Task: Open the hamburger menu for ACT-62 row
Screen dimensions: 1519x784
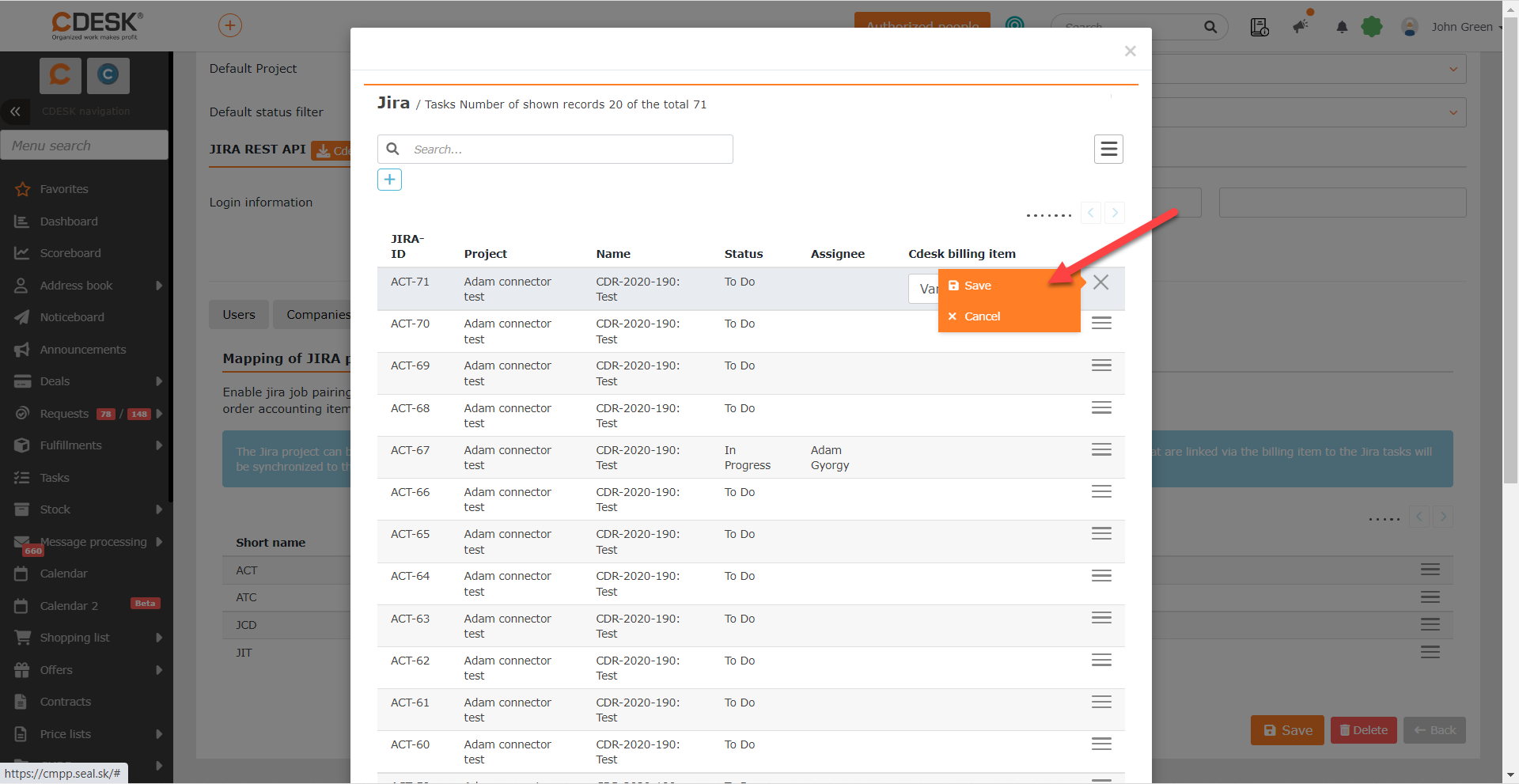Action: [1101, 660]
